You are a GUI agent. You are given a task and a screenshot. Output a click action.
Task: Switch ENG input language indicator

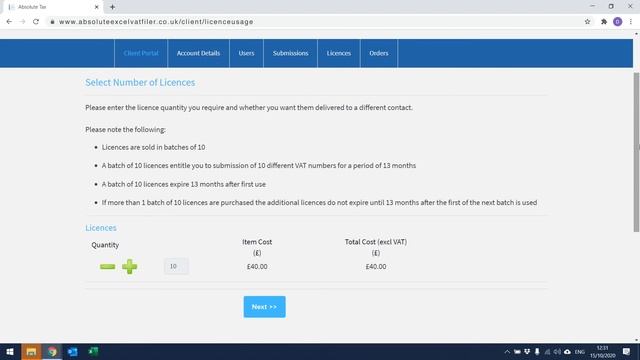(580, 352)
